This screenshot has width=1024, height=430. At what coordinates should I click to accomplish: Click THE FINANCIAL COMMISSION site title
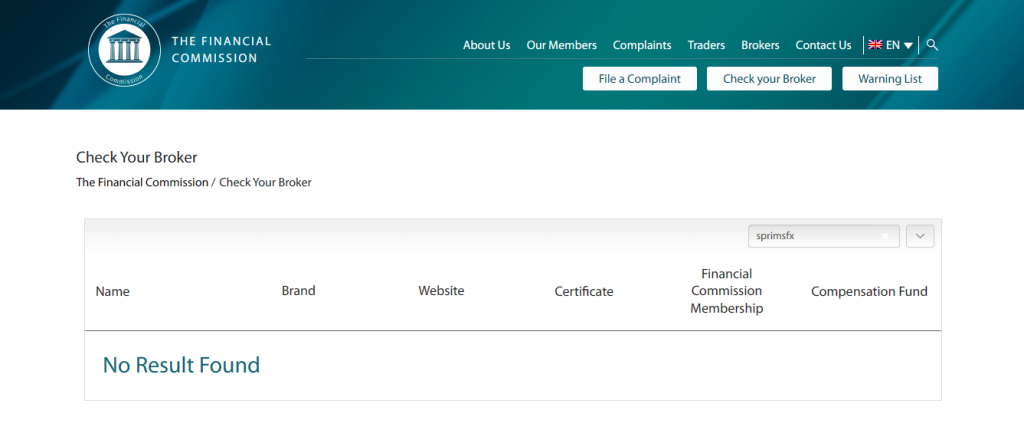coord(221,50)
